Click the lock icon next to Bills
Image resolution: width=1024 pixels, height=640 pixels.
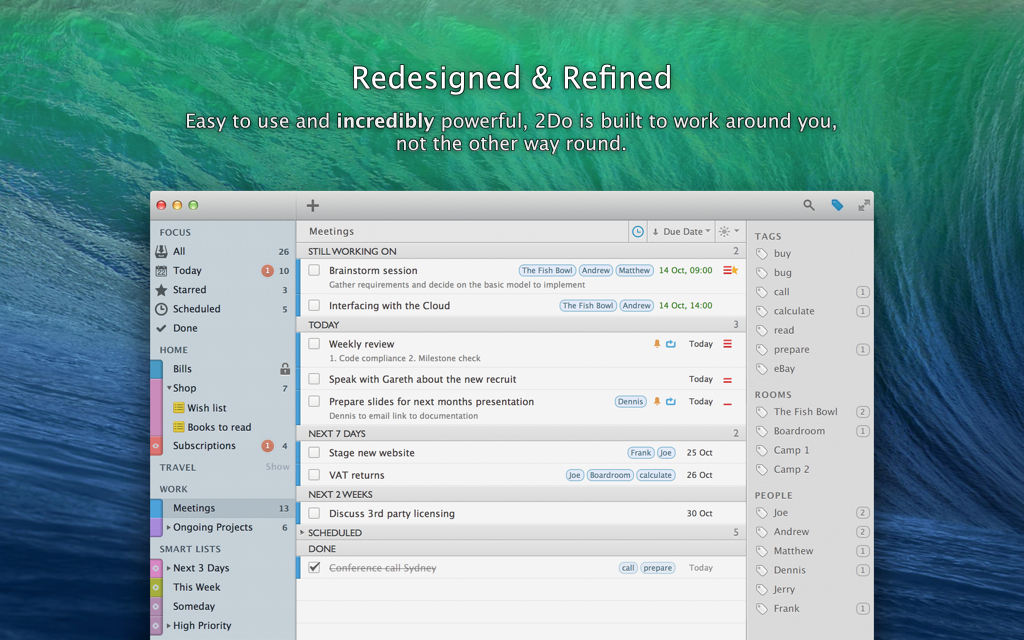click(x=285, y=369)
